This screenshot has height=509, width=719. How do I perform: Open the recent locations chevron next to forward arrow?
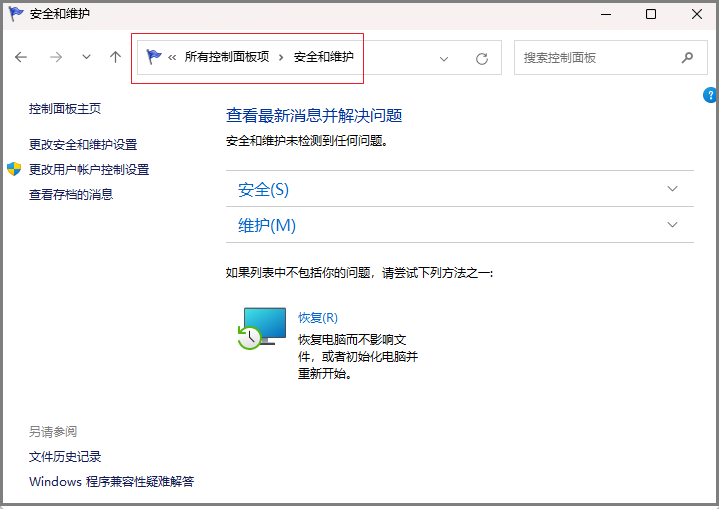86,57
